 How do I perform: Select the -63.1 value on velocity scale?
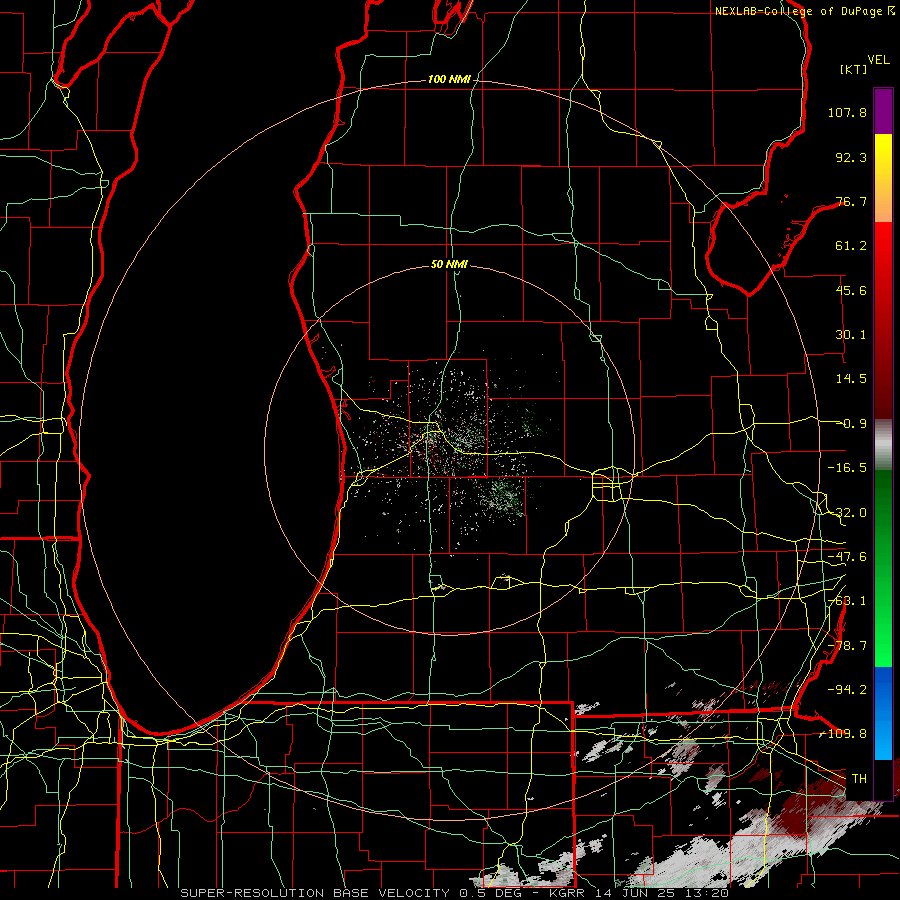coord(847,601)
